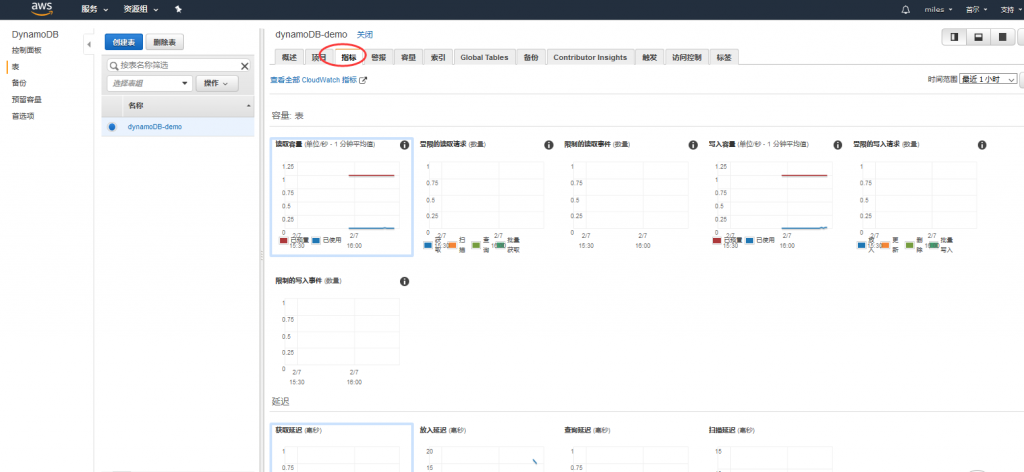The height and width of the screenshot is (472, 1024).
Task: Click the pin shortcut icon in header
Action: 179,10
